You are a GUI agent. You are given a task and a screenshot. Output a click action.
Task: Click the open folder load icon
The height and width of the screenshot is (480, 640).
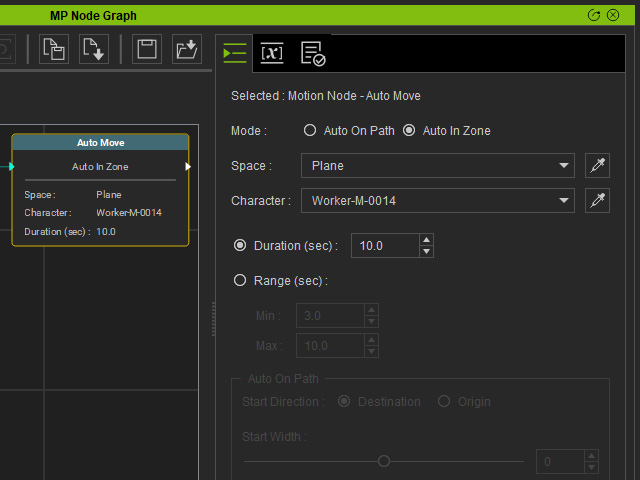point(187,49)
